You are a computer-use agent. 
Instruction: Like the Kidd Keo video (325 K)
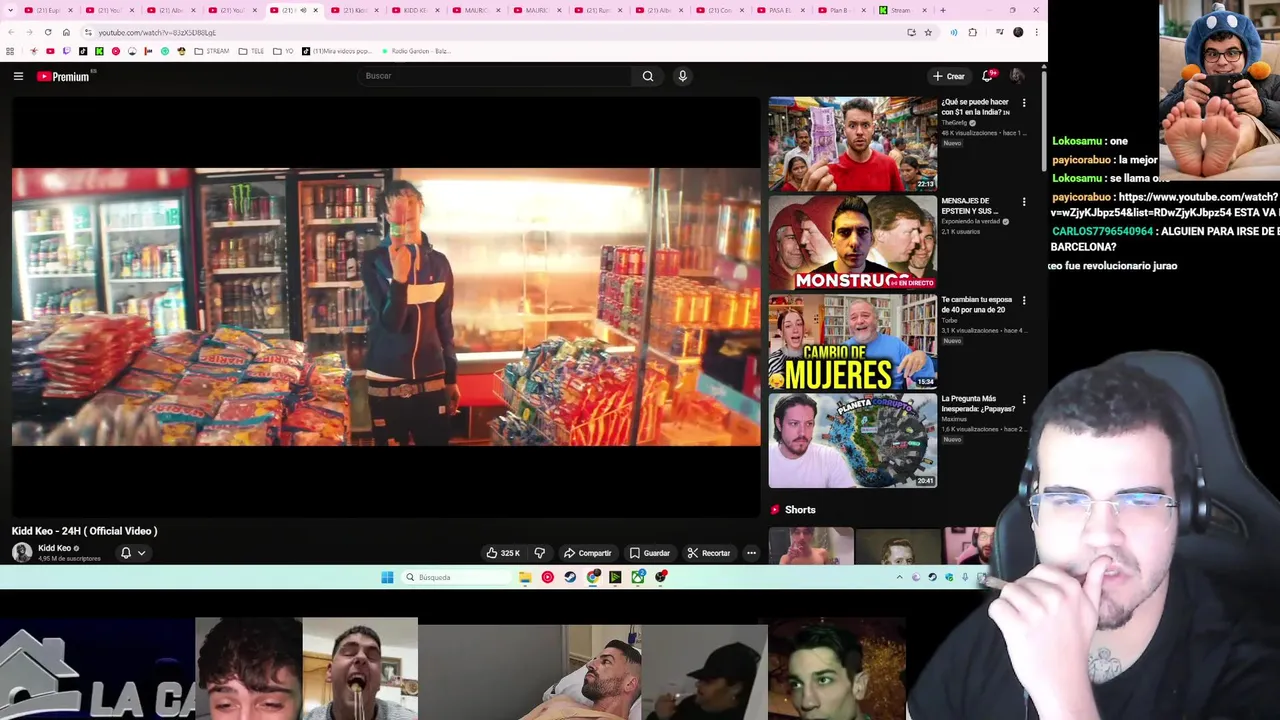pyautogui.click(x=503, y=553)
